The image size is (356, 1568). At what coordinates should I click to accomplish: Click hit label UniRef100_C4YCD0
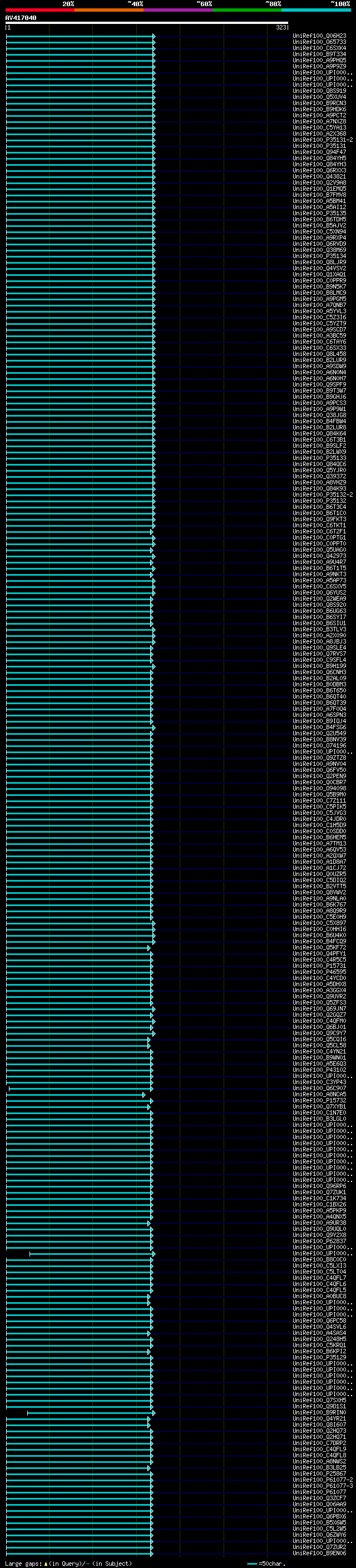(319, 978)
